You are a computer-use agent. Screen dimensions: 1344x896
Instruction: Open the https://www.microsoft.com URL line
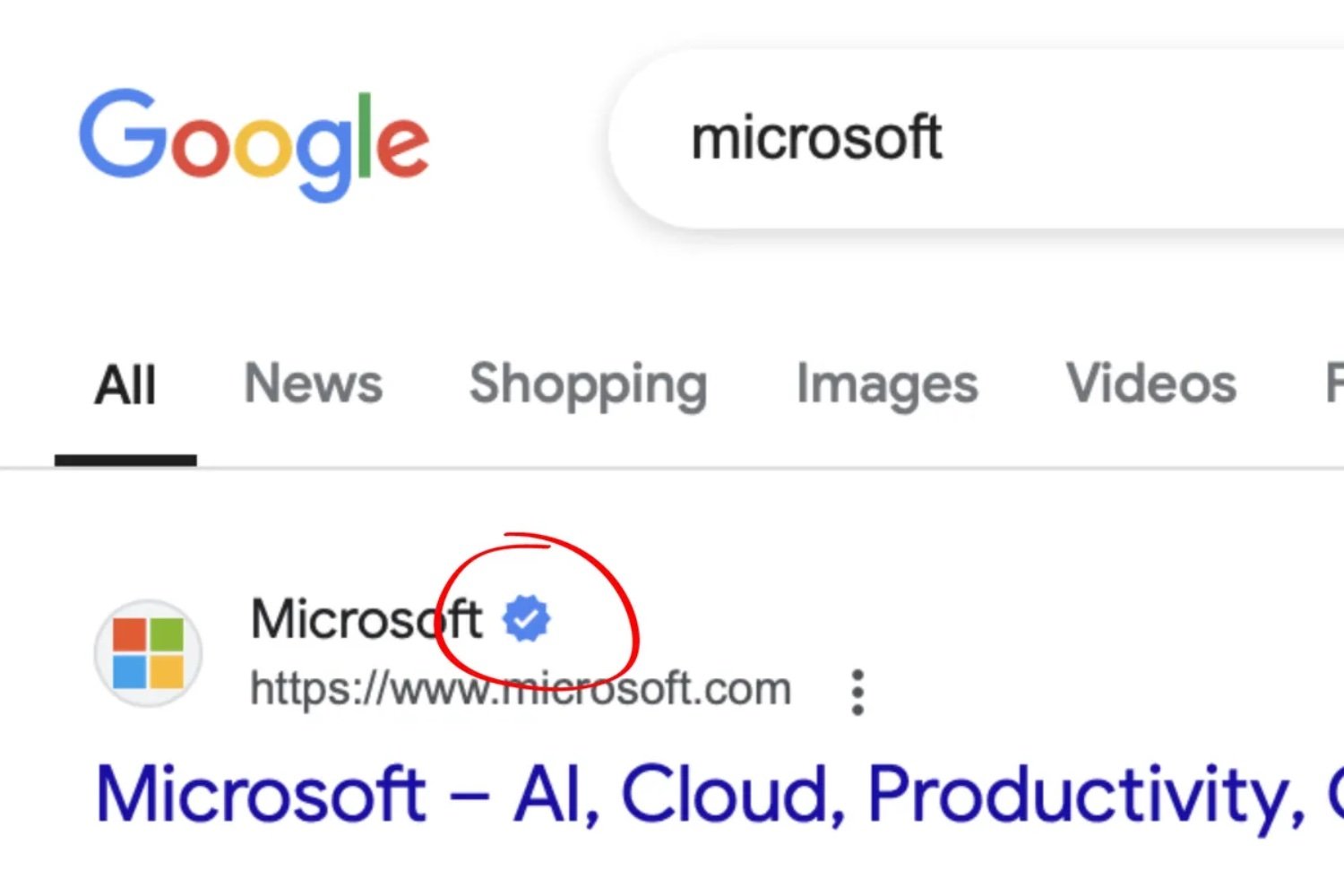(521, 689)
